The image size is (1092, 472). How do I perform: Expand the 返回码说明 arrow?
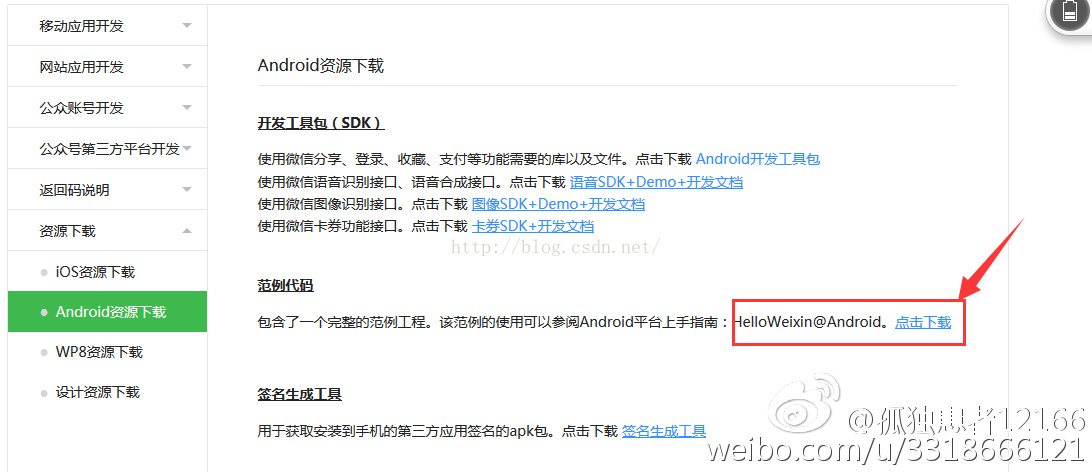click(187, 190)
